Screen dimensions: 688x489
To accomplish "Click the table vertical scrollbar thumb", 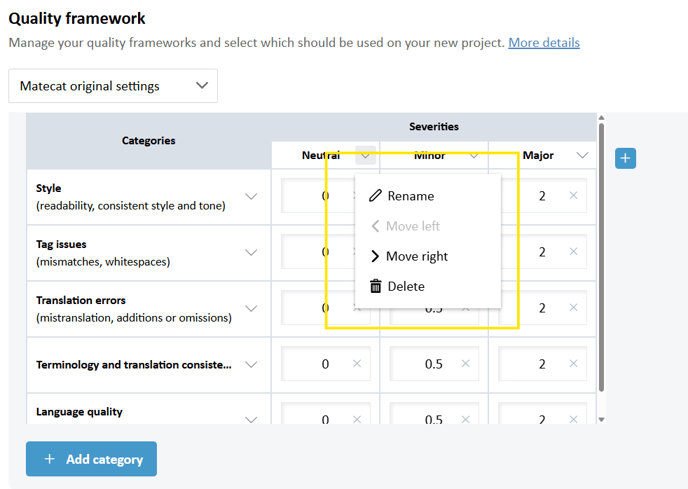I will tap(601, 257).
